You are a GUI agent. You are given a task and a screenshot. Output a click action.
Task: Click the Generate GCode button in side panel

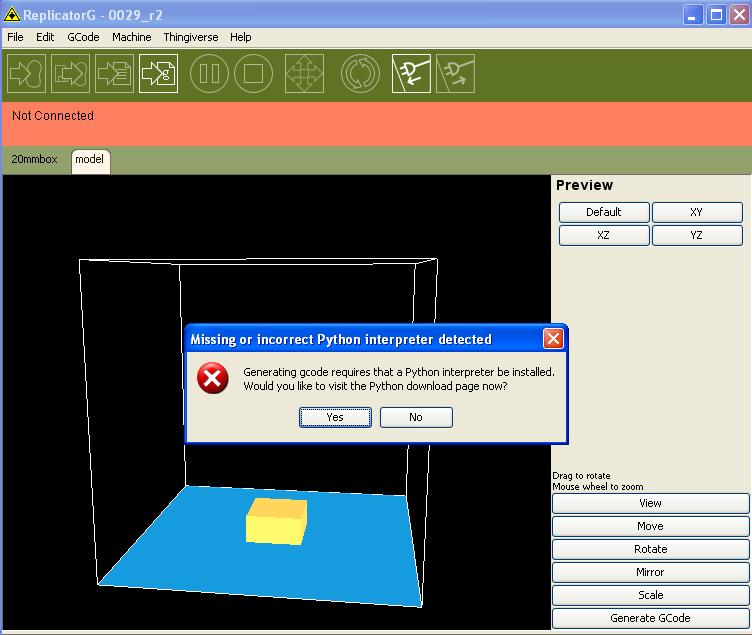(650, 618)
